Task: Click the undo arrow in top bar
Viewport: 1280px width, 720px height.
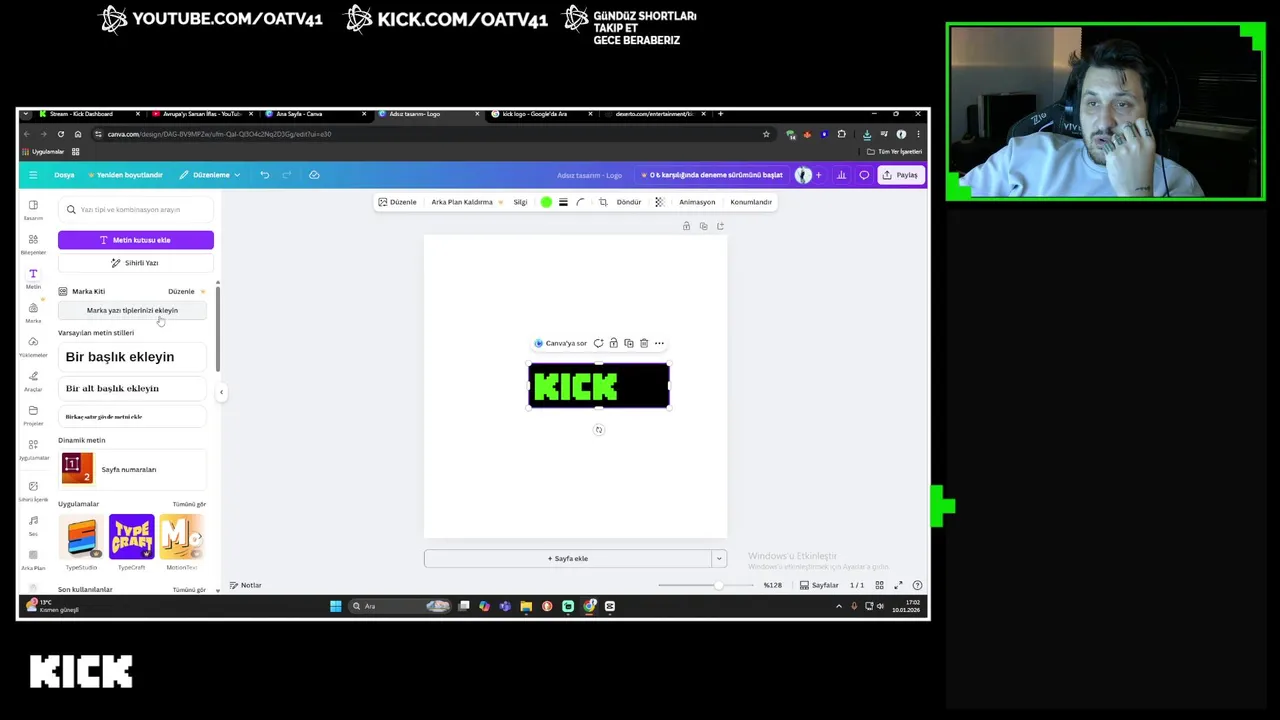Action: [264, 175]
